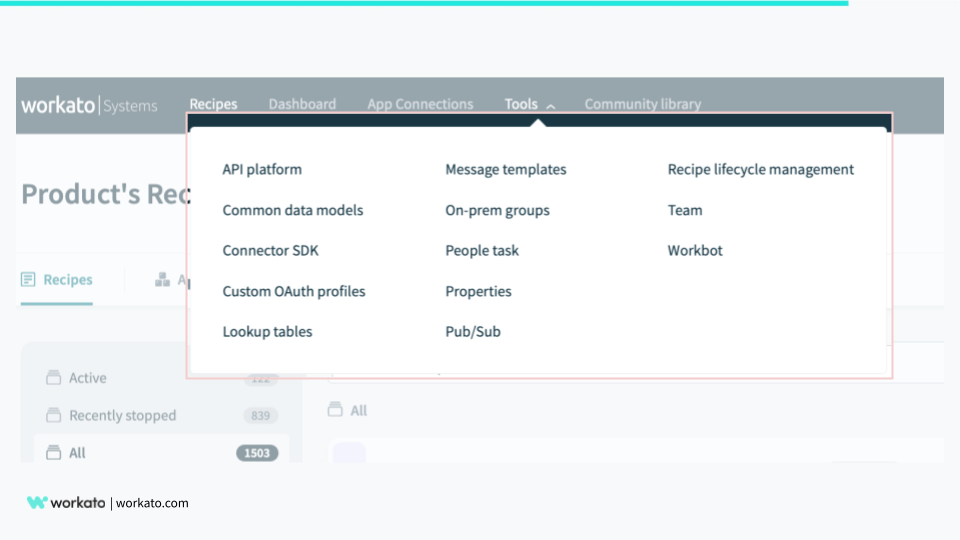Select All recipes in sidebar
The height and width of the screenshot is (540, 960).
[162, 453]
